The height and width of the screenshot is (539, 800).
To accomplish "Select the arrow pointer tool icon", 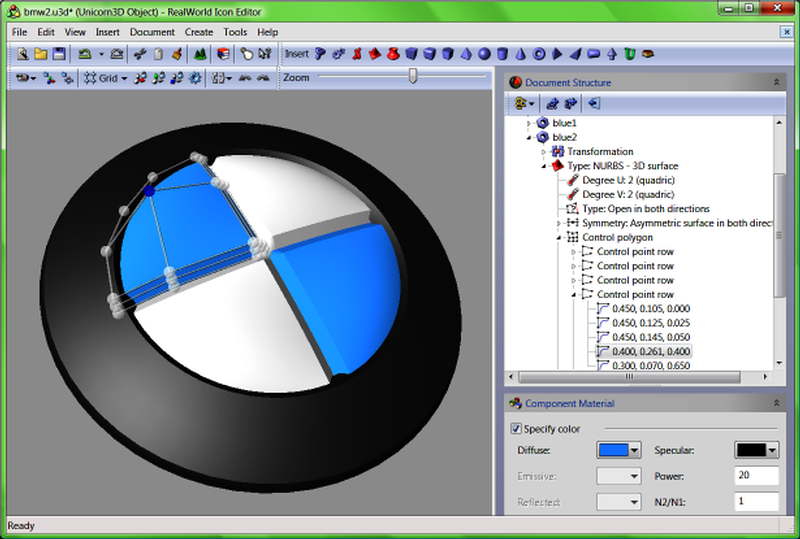I will [x=265, y=54].
